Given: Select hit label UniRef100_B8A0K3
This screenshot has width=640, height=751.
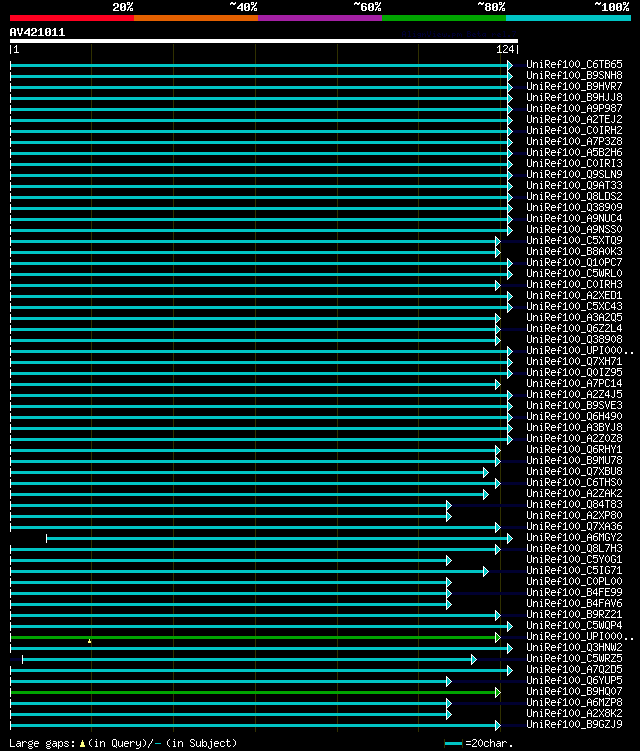Looking at the screenshot, I should [x=574, y=251].
